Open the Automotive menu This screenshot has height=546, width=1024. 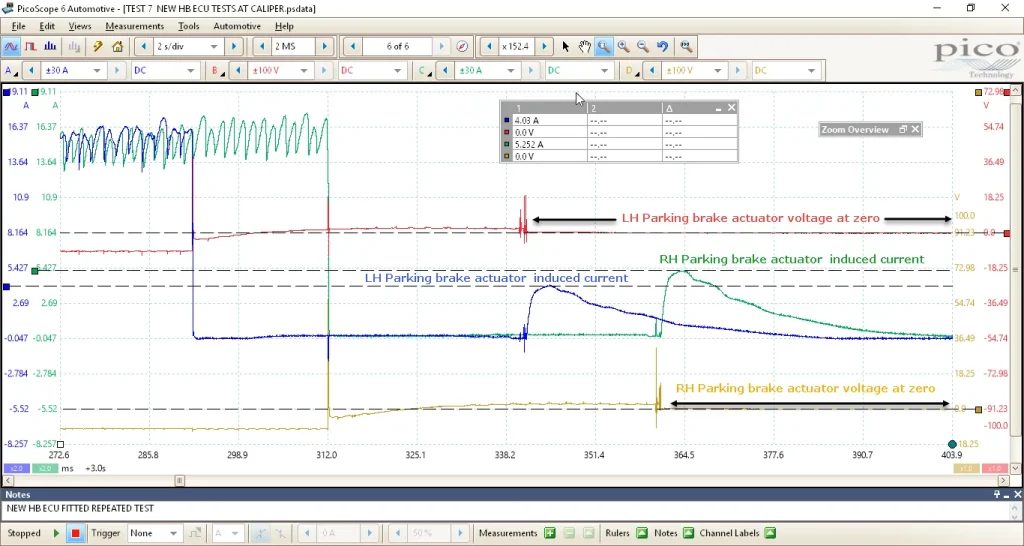click(x=237, y=26)
